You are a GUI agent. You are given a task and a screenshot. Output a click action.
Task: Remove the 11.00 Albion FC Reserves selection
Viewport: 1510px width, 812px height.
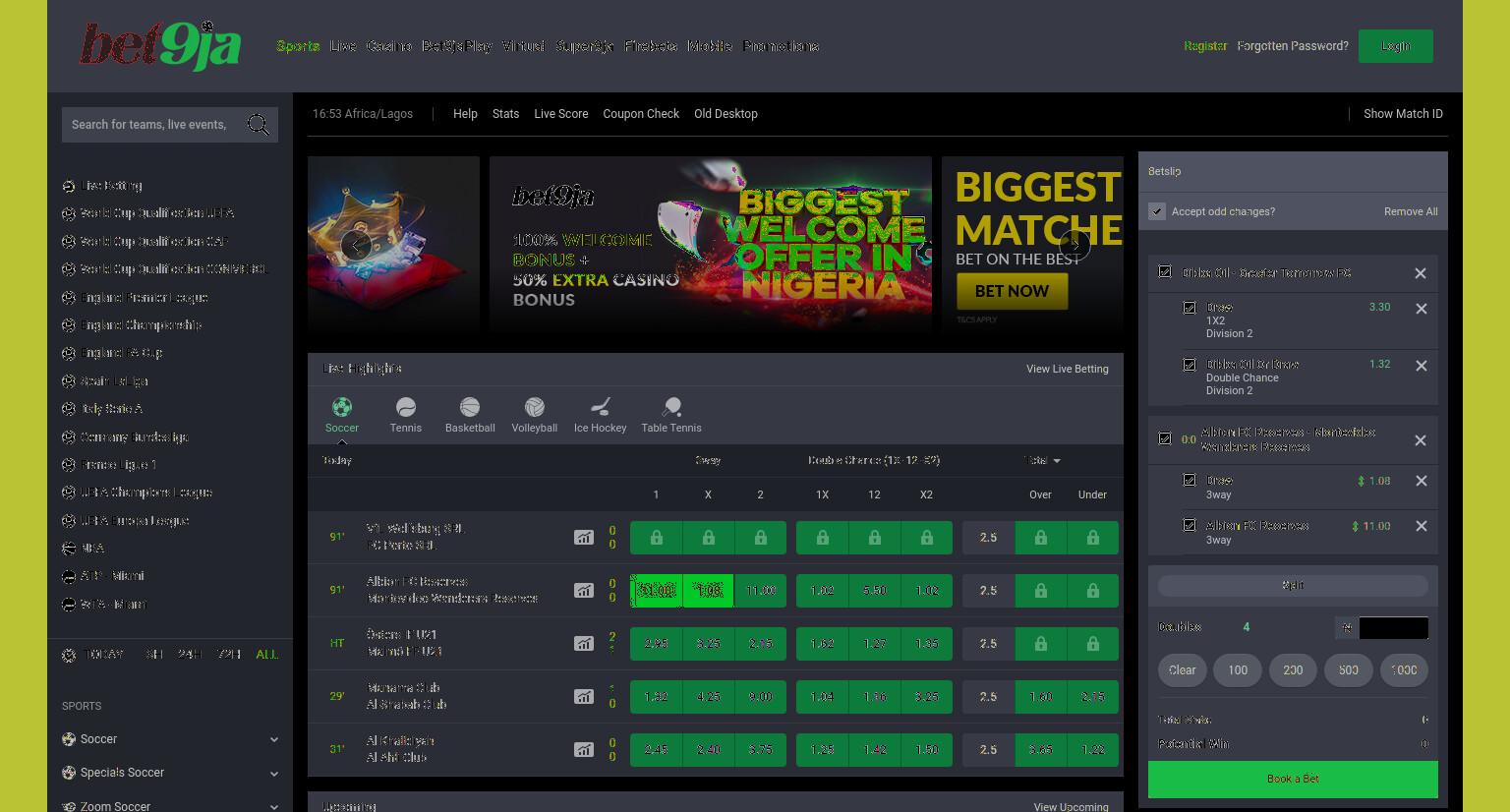click(1421, 526)
